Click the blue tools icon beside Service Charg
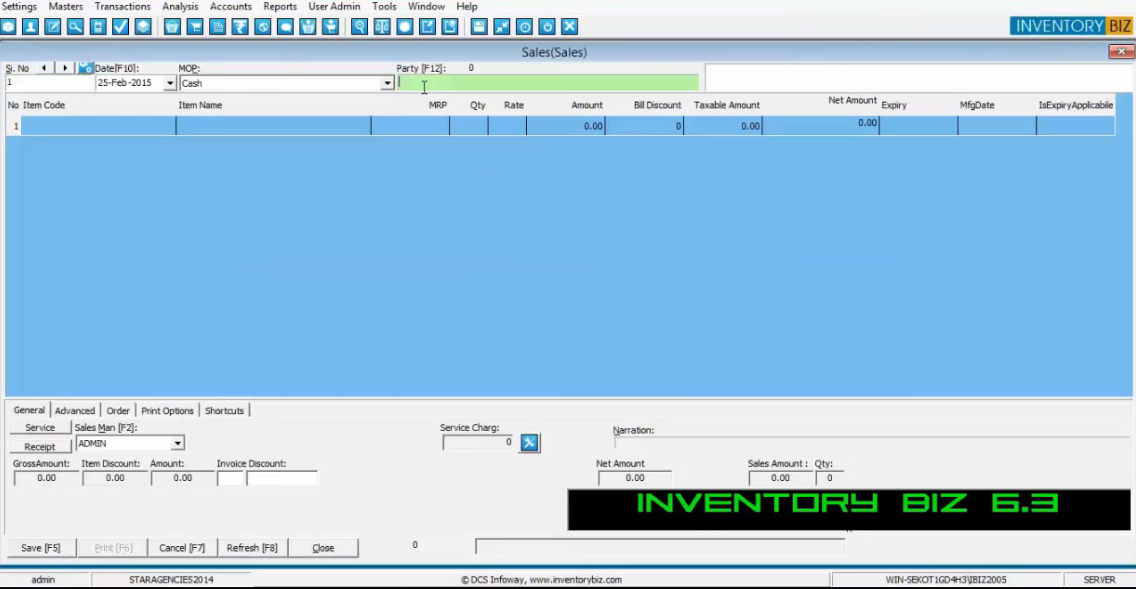Viewport: 1136px width, 589px height. (x=529, y=443)
